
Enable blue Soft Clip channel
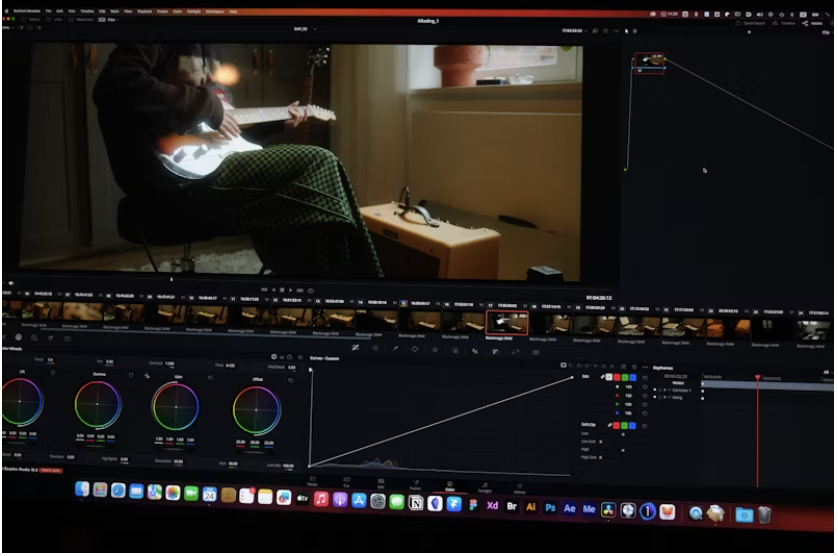(x=633, y=426)
